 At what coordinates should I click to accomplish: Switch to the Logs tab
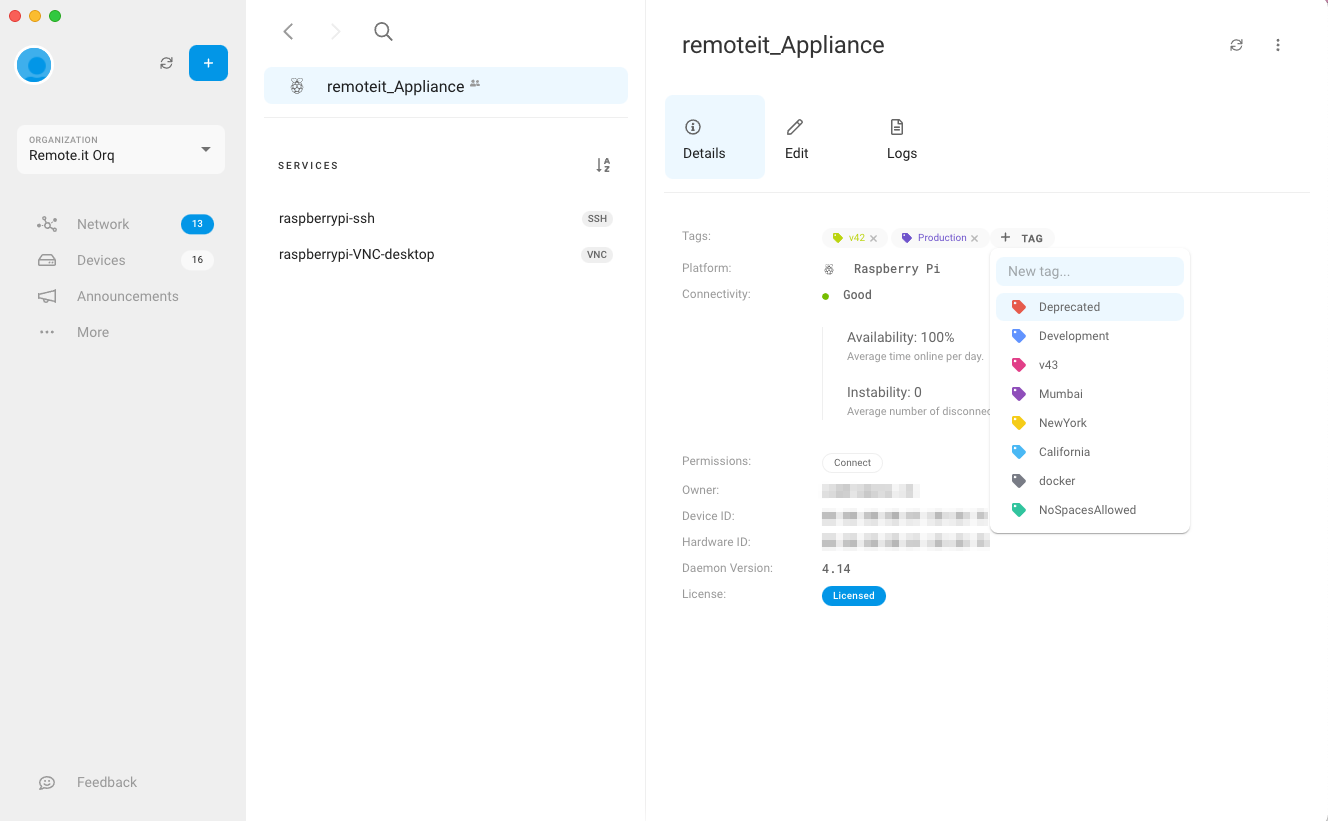coord(902,137)
